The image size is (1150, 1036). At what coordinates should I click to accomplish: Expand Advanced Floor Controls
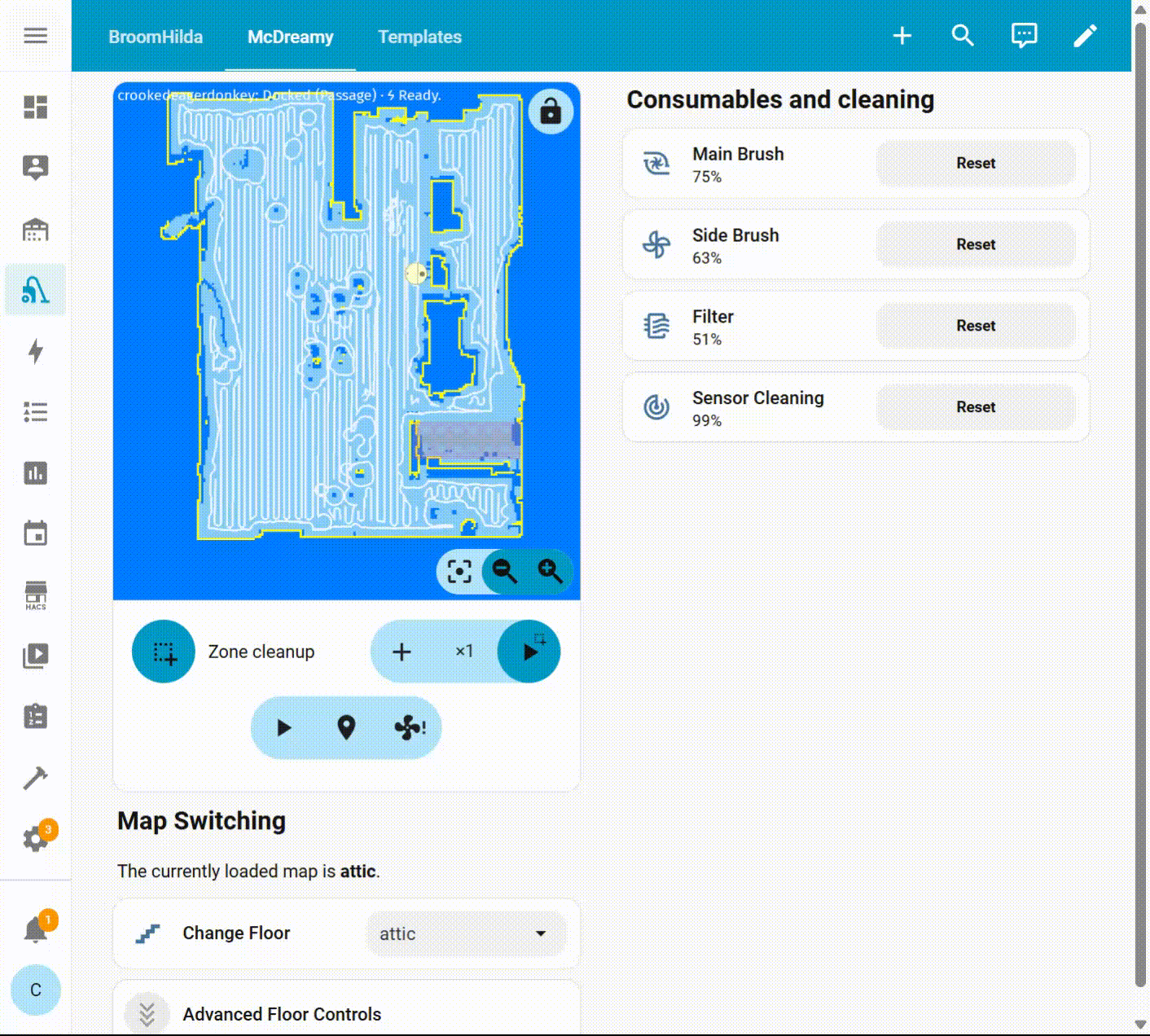point(147,1014)
